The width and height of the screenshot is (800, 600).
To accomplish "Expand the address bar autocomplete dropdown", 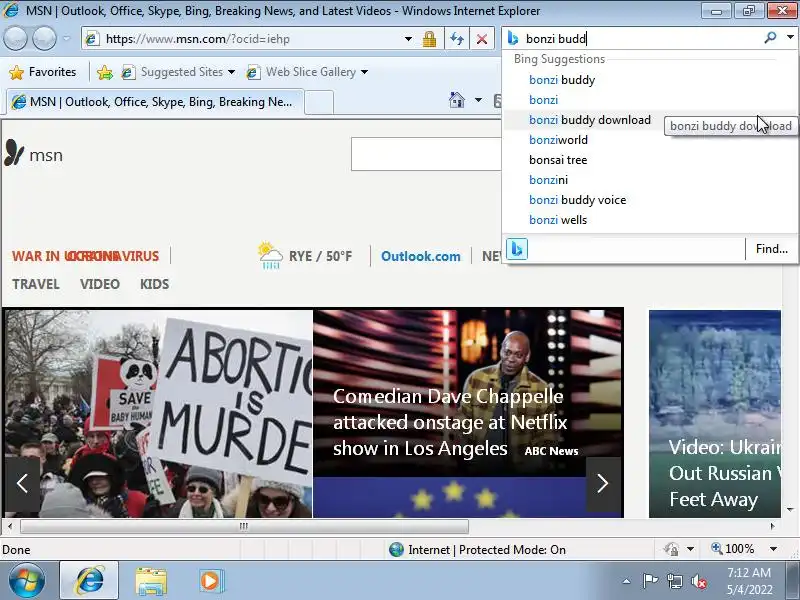I will click(x=408, y=39).
